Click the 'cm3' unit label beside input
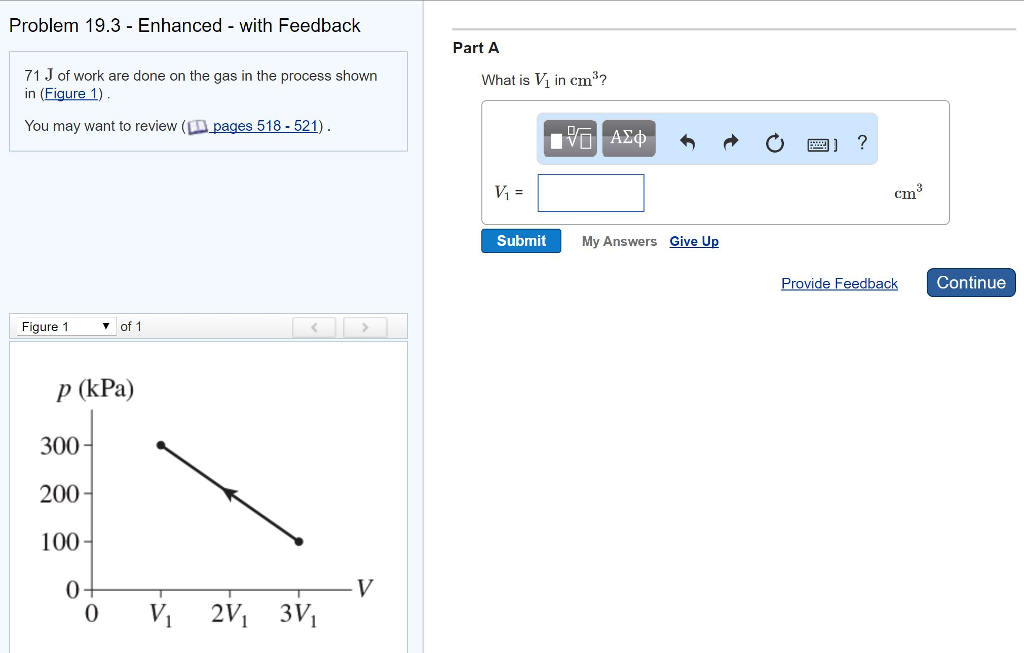1024x653 pixels. [908, 192]
